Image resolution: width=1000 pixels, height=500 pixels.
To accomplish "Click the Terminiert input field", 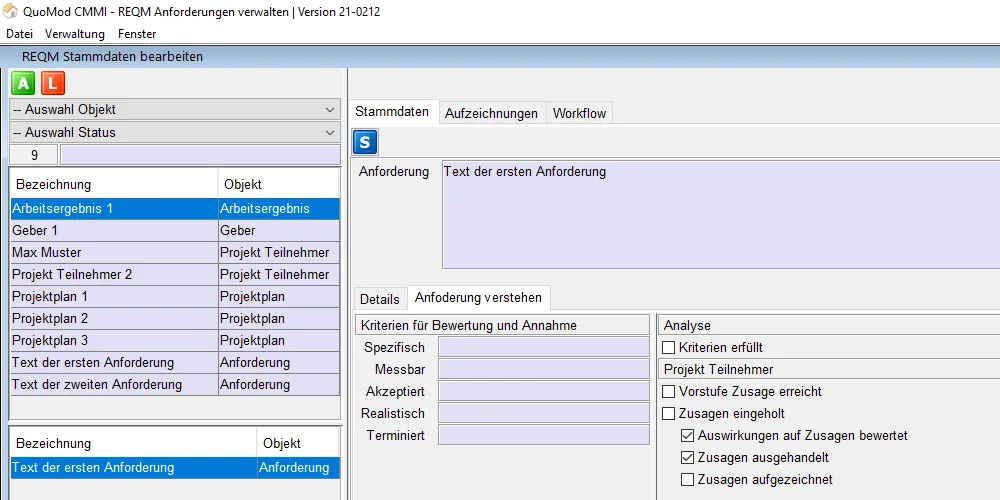I will (x=543, y=435).
